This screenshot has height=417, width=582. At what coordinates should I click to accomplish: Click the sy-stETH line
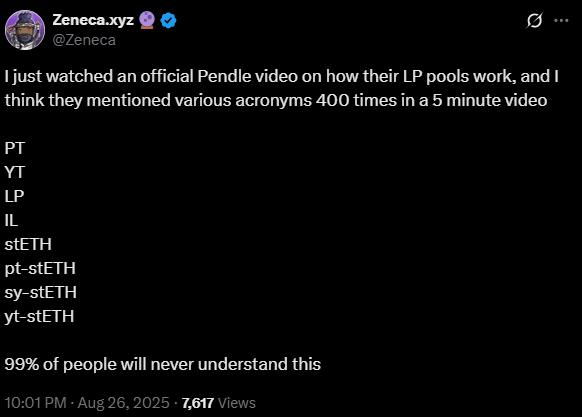pyautogui.click(x=41, y=292)
